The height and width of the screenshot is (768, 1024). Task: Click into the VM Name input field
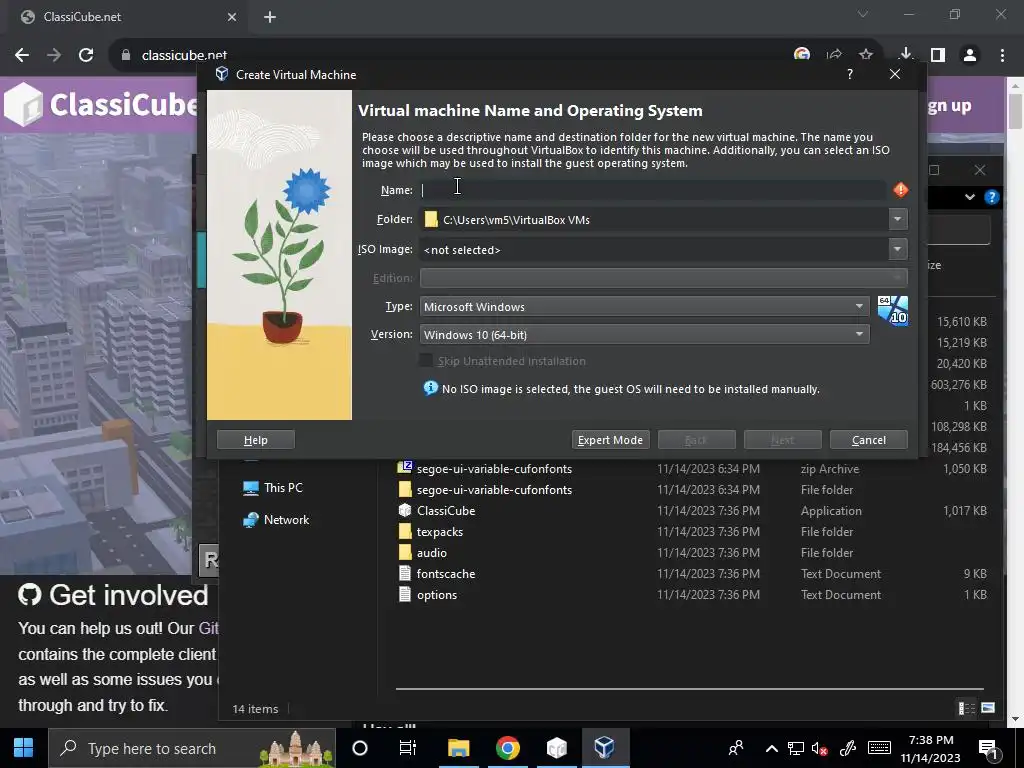(652, 190)
